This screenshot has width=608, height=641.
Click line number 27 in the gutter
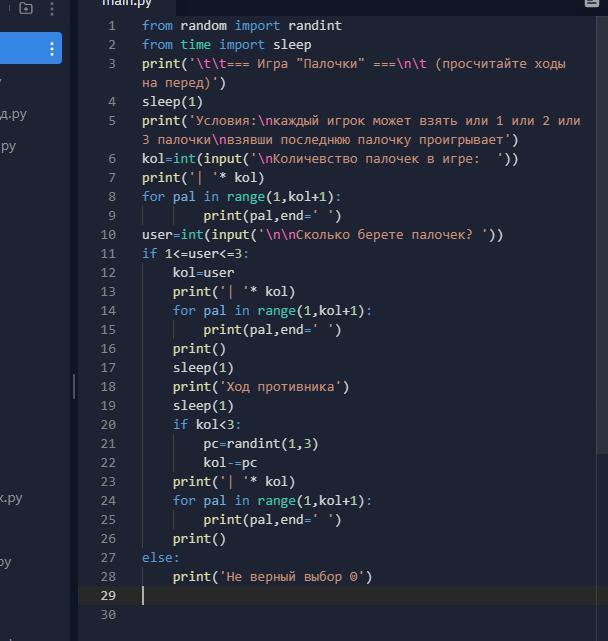click(x=108, y=558)
